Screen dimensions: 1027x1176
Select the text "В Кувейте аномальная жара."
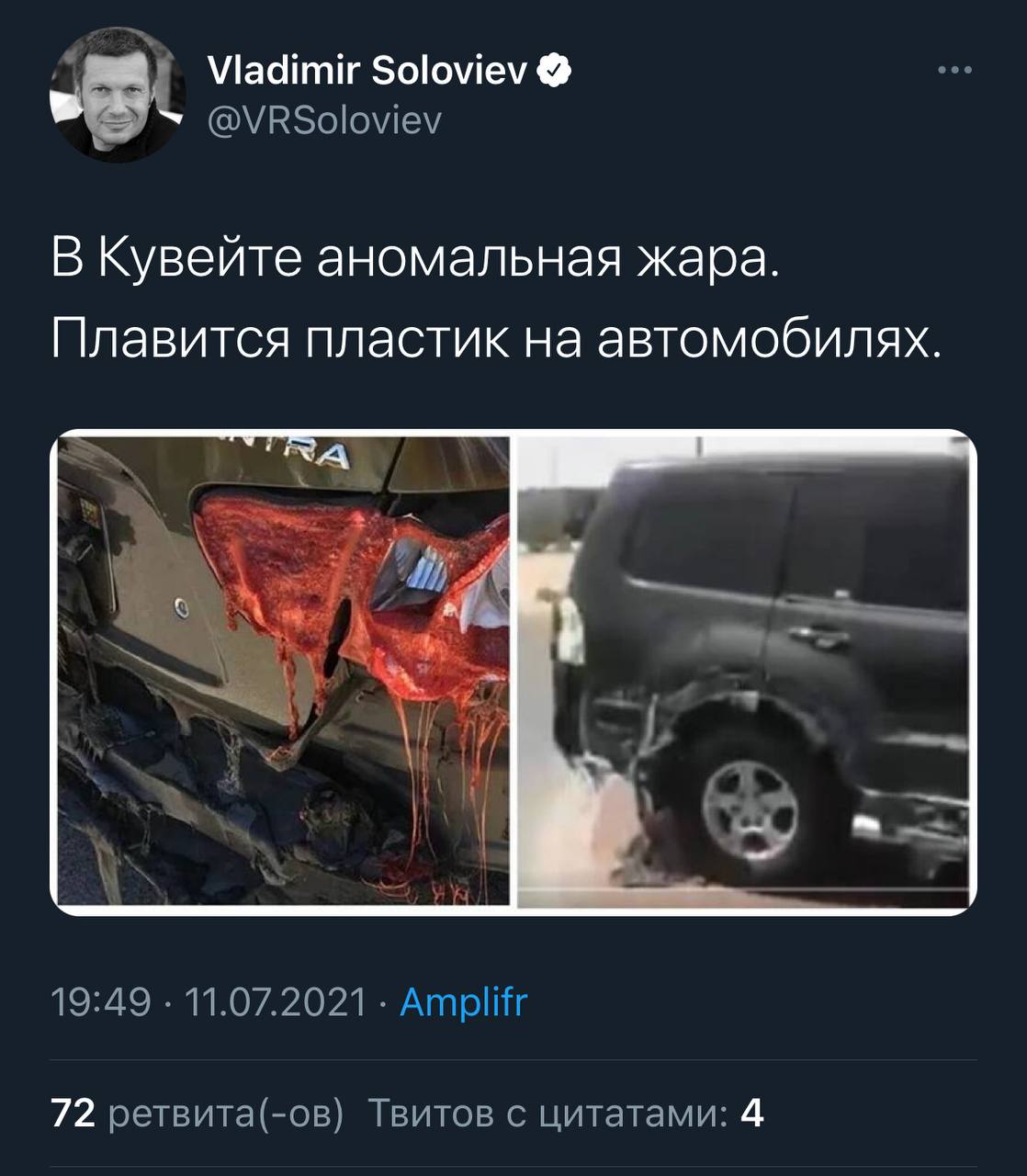tap(415, 258)
